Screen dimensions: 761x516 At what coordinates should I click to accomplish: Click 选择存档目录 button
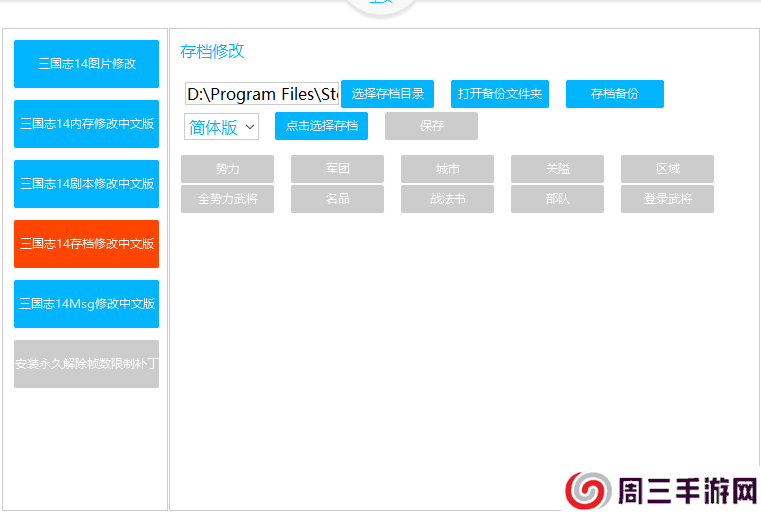pyautogui.click(x=387, y=94)
